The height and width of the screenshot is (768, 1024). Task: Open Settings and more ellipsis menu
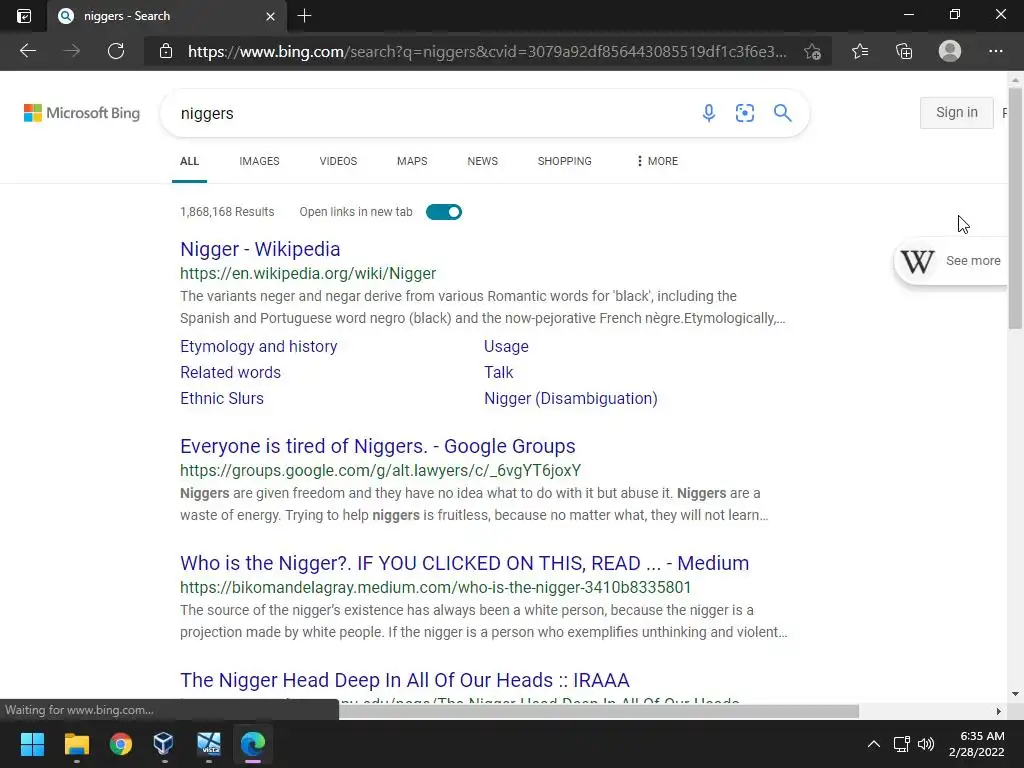pyautogui.click(x=995, y=51)
